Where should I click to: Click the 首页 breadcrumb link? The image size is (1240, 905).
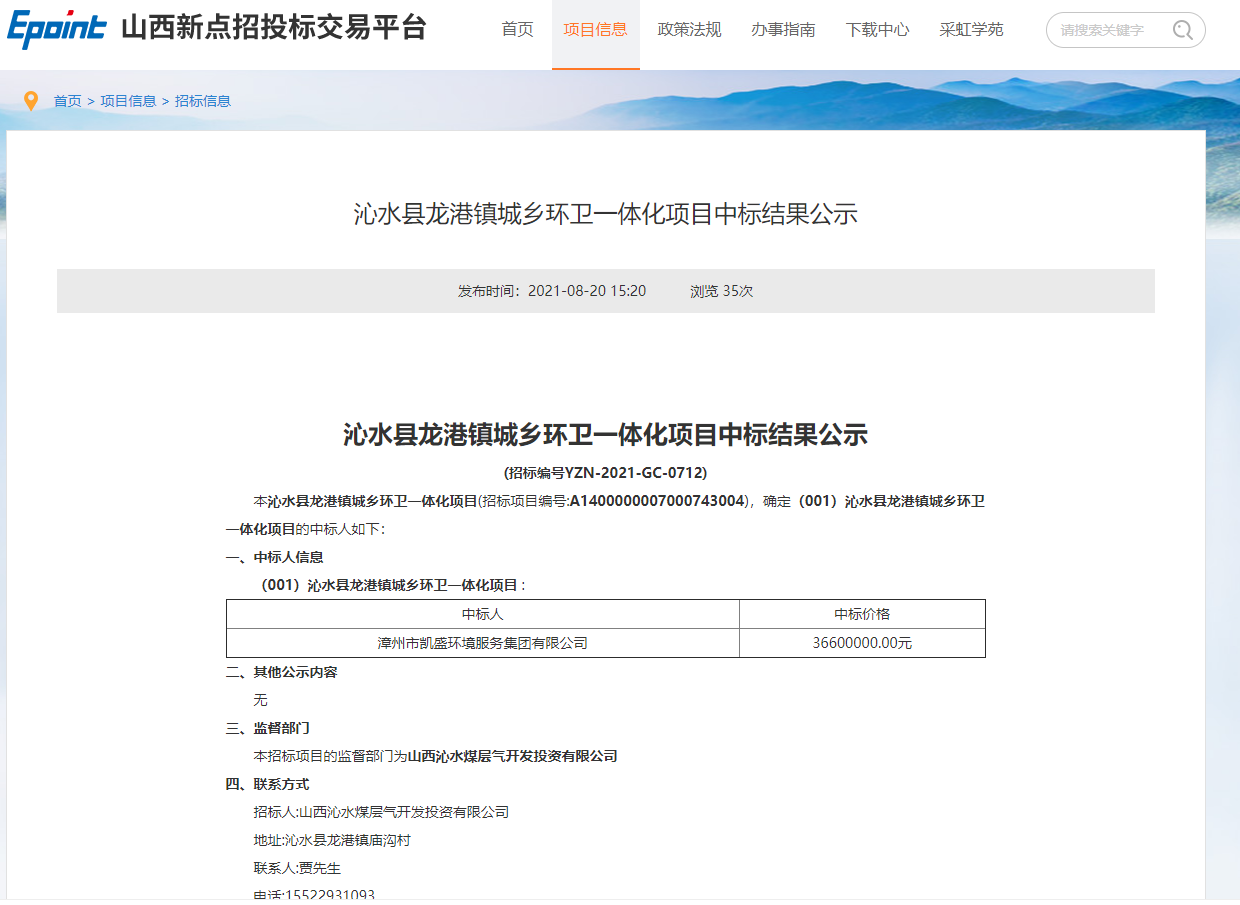tap(68, 101)
